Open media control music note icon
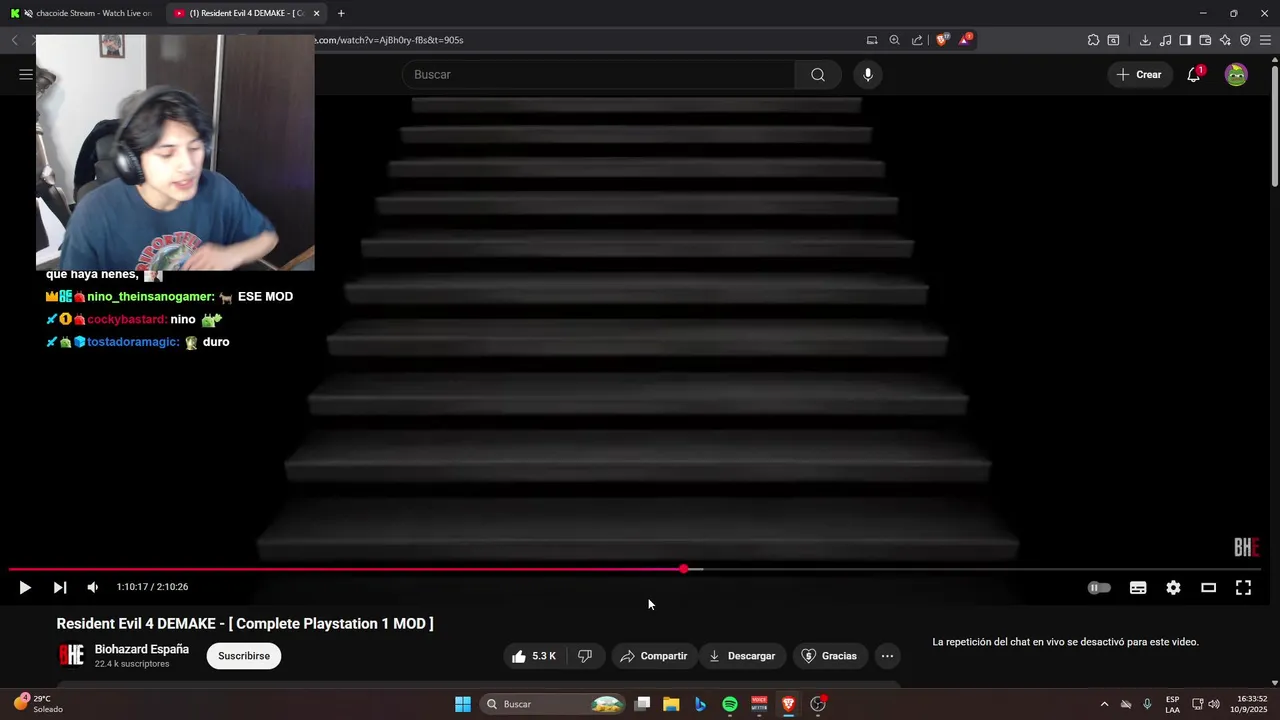 pos(1165,40)
